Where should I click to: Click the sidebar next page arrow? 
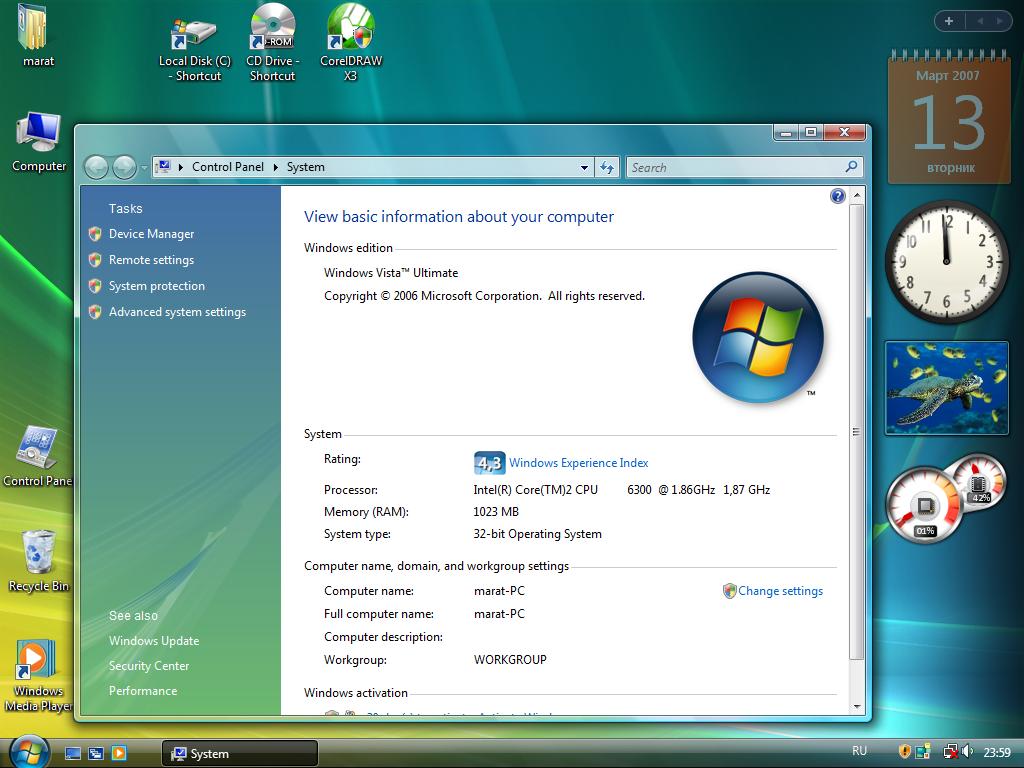999,21
